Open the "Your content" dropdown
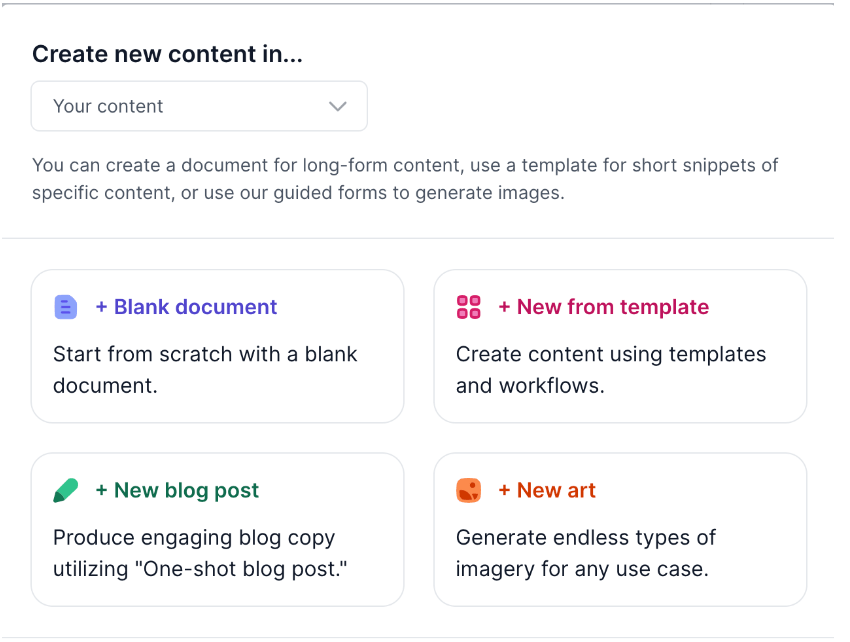This screenshot has width=850, height=642. (x=199, y=106)
